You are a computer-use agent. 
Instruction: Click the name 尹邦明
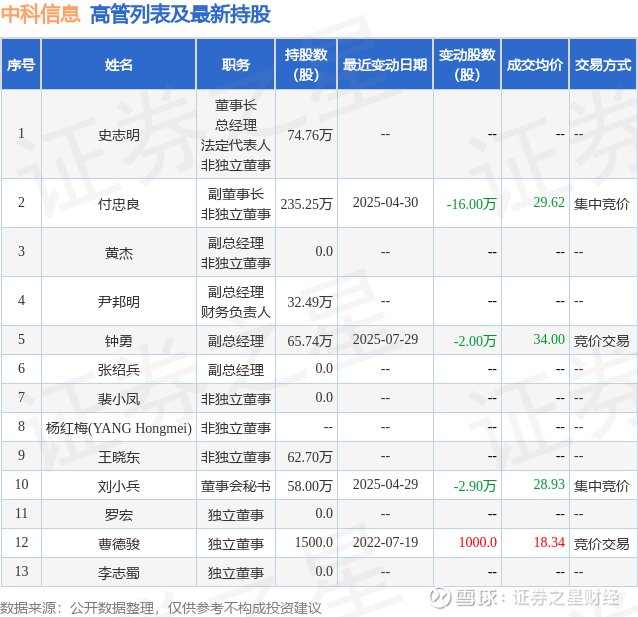click(x=118, y=302)
